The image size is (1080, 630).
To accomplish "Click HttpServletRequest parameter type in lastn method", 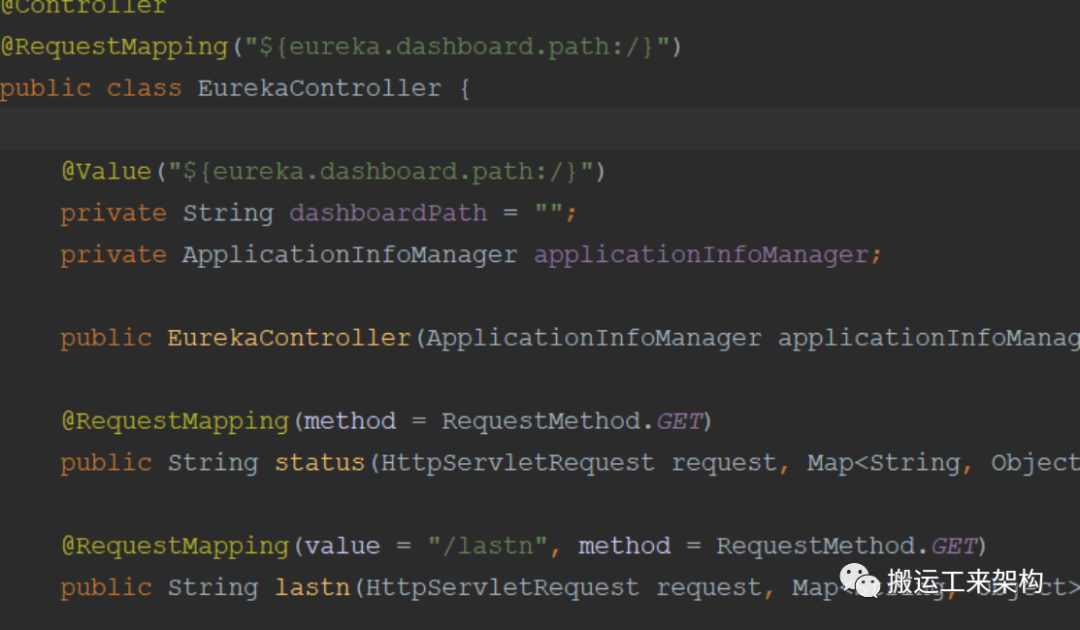I will 503,587.
